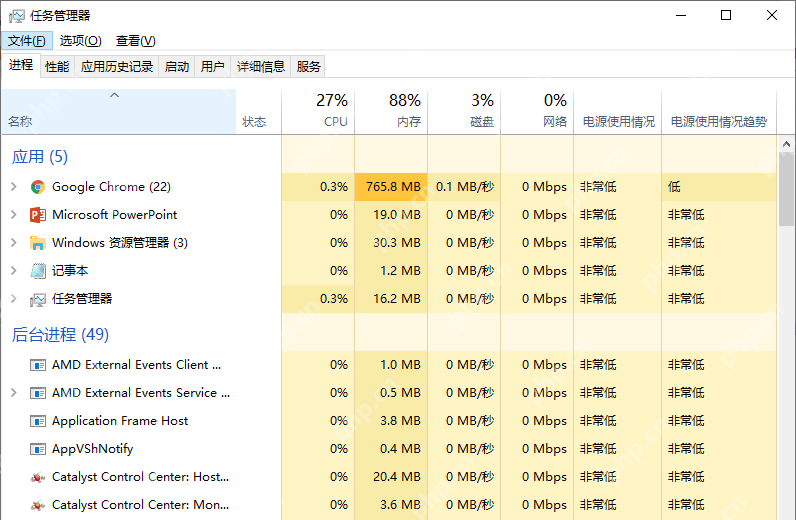Click the 低 power trend cell for Chrome

[719, 187]
